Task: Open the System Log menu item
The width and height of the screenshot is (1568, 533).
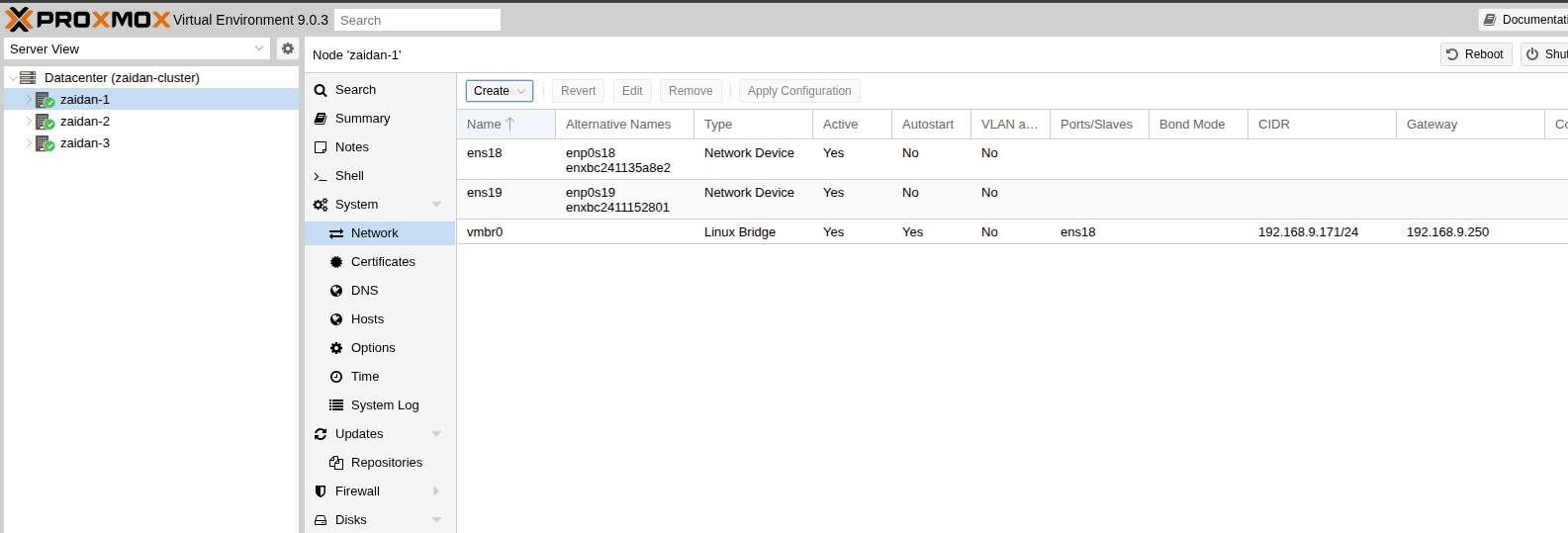Action: click(384, 405)
